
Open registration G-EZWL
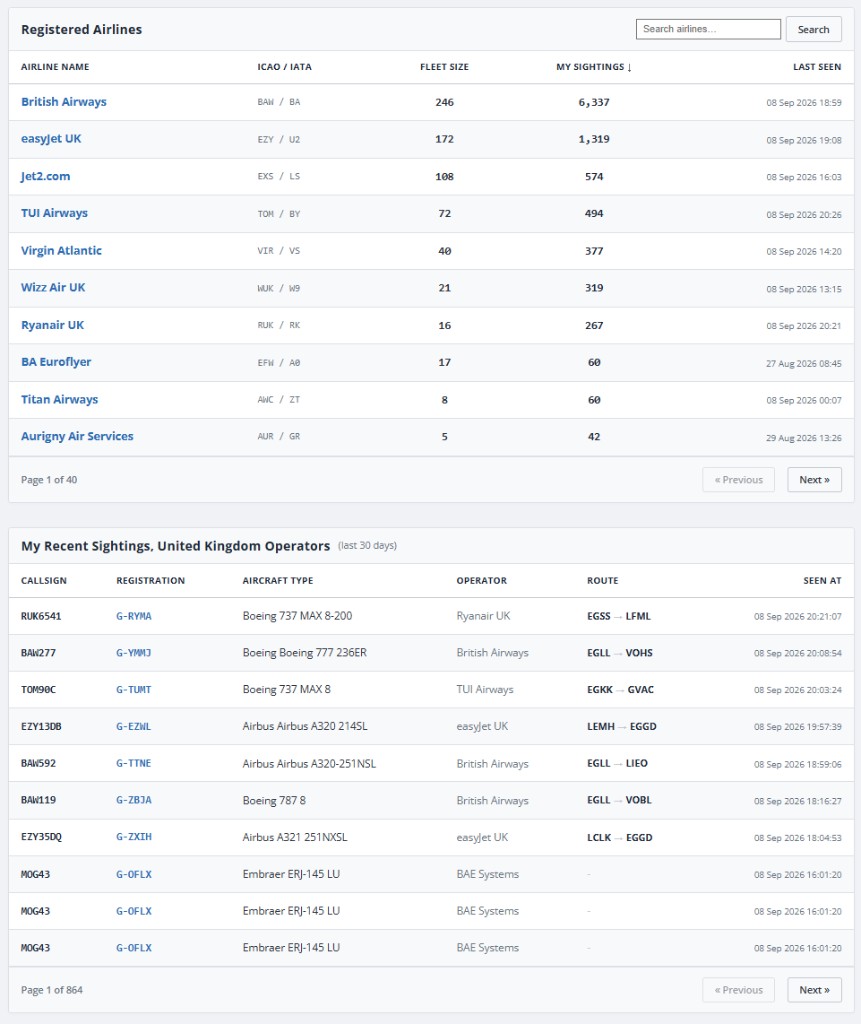[x=134, y=726]
